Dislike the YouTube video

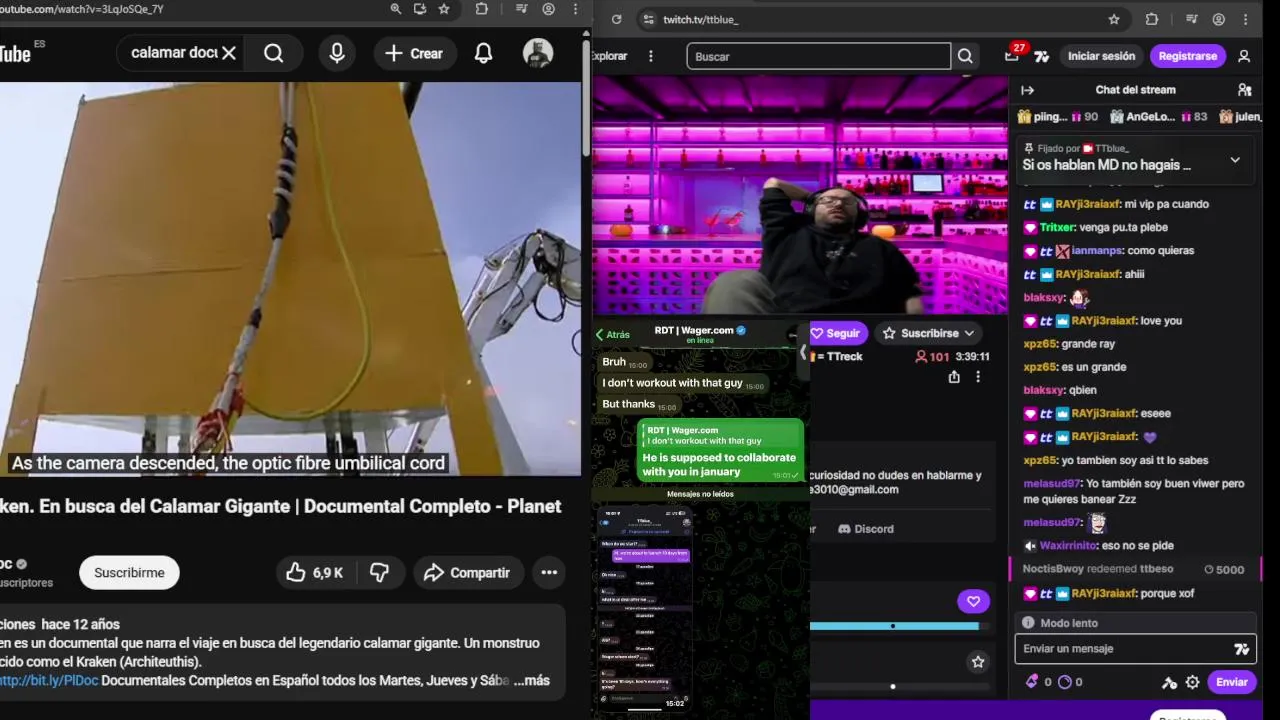click(380, 573)
